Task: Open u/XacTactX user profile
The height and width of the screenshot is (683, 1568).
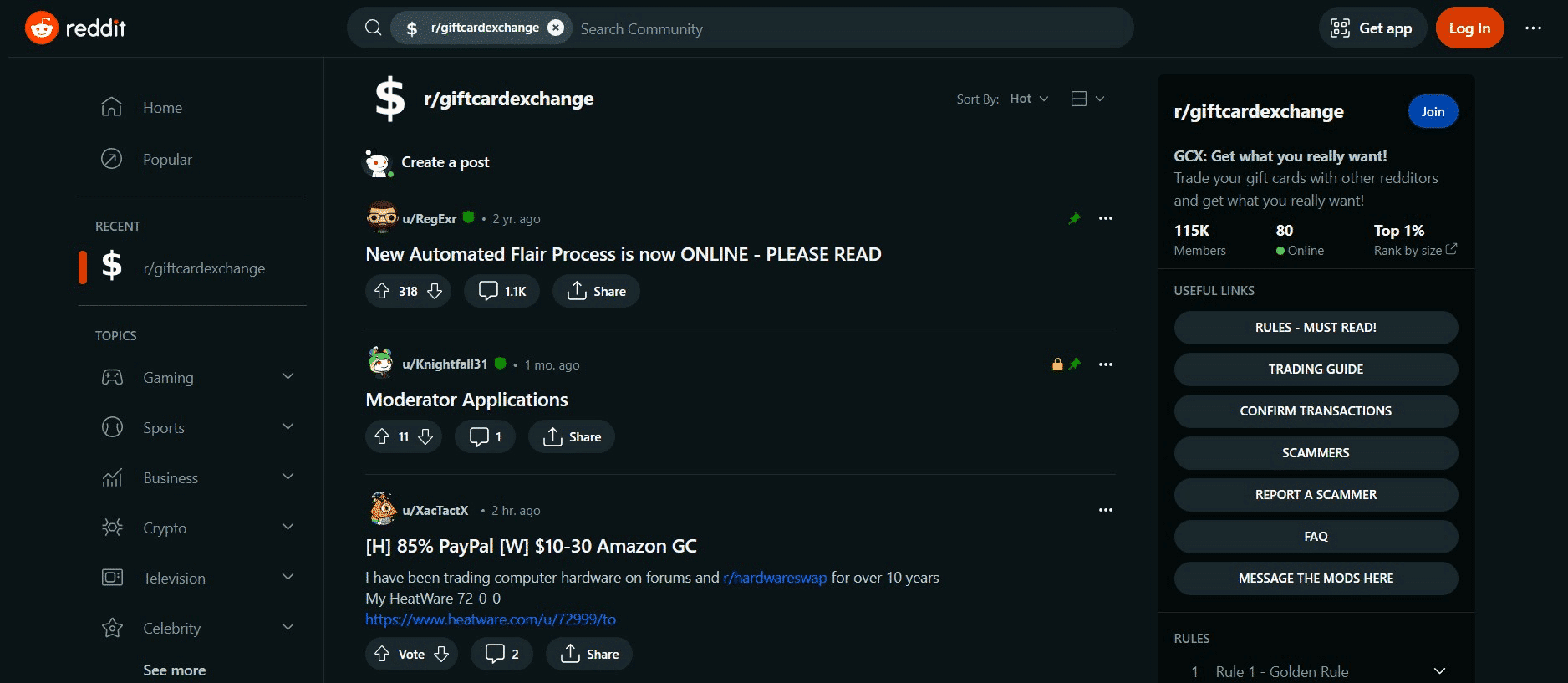Action: [x=435, y=511]
